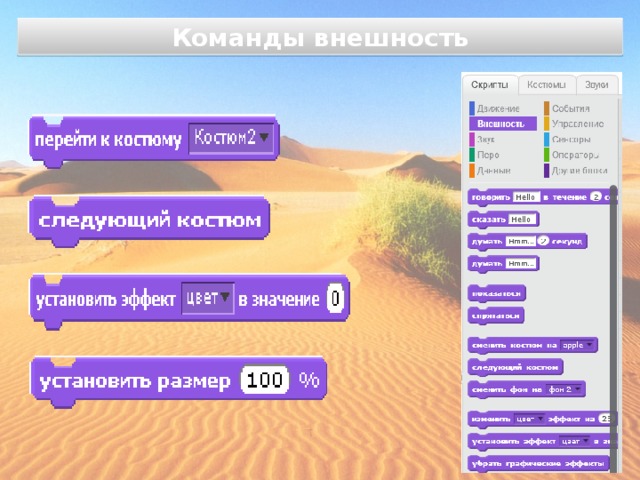Open the Костюм2 costume dropdown

(231, 138)
